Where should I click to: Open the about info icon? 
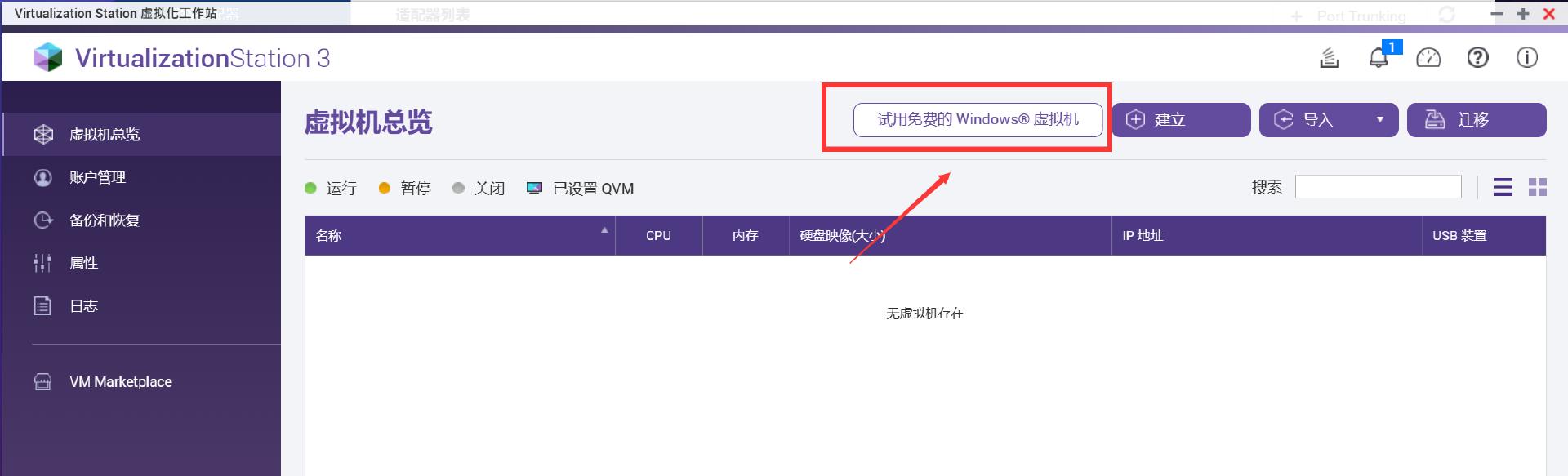1526,58
